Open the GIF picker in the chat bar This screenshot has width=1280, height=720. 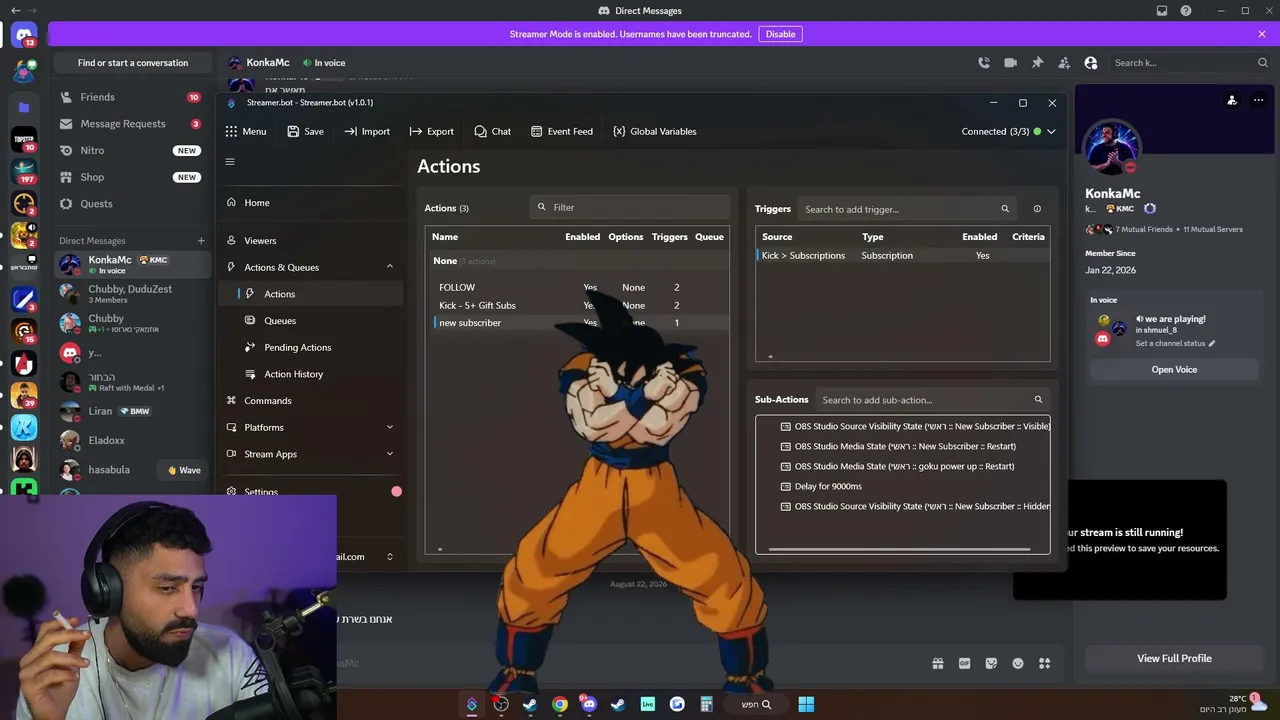coord(964,663)
